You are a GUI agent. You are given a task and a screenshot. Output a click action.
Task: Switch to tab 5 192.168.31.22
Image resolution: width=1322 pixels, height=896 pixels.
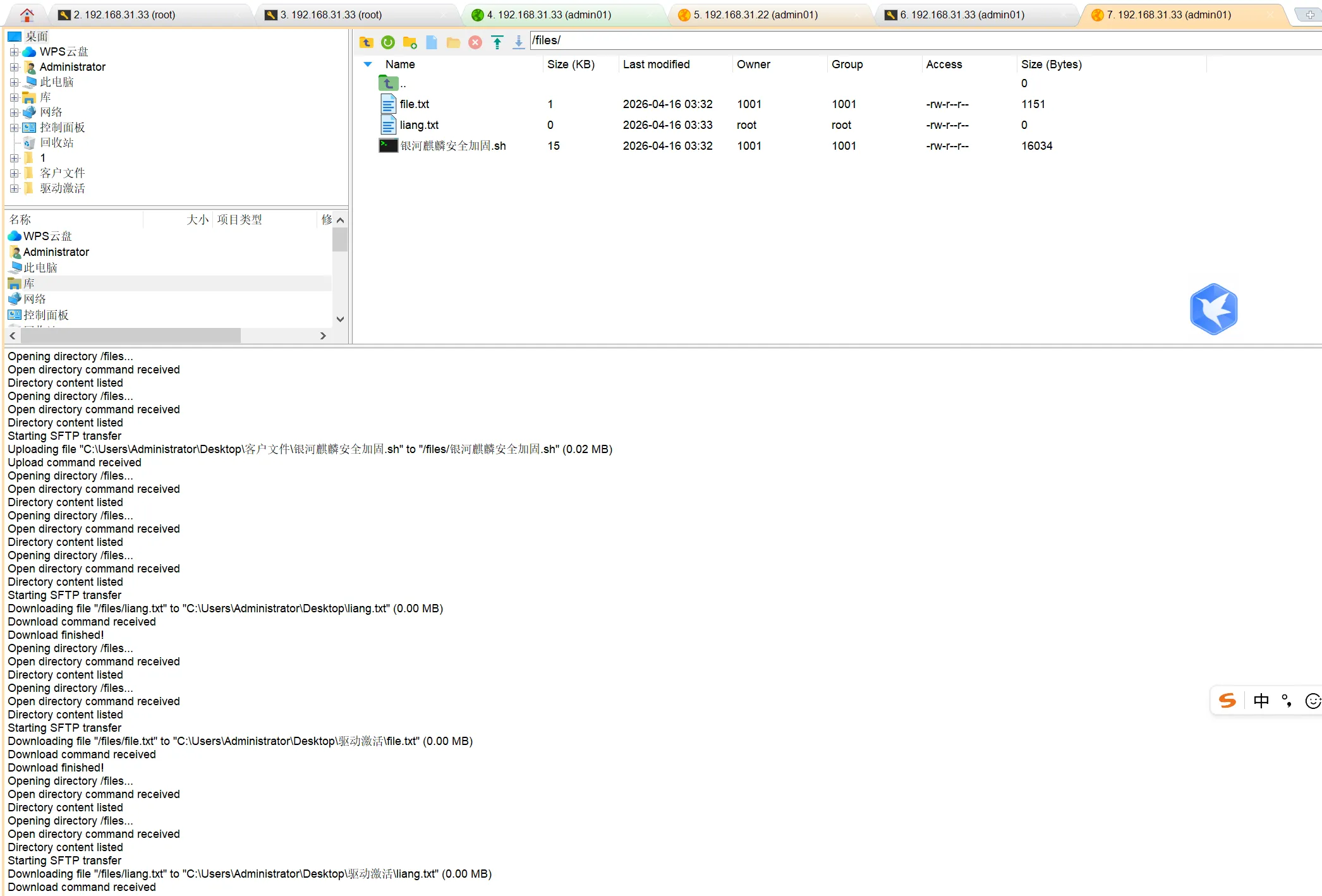point(755,15)
